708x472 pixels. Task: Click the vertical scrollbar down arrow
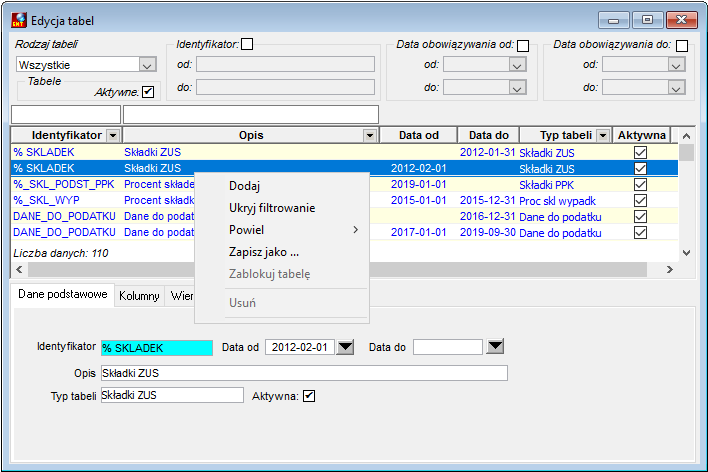pos(686,253)
